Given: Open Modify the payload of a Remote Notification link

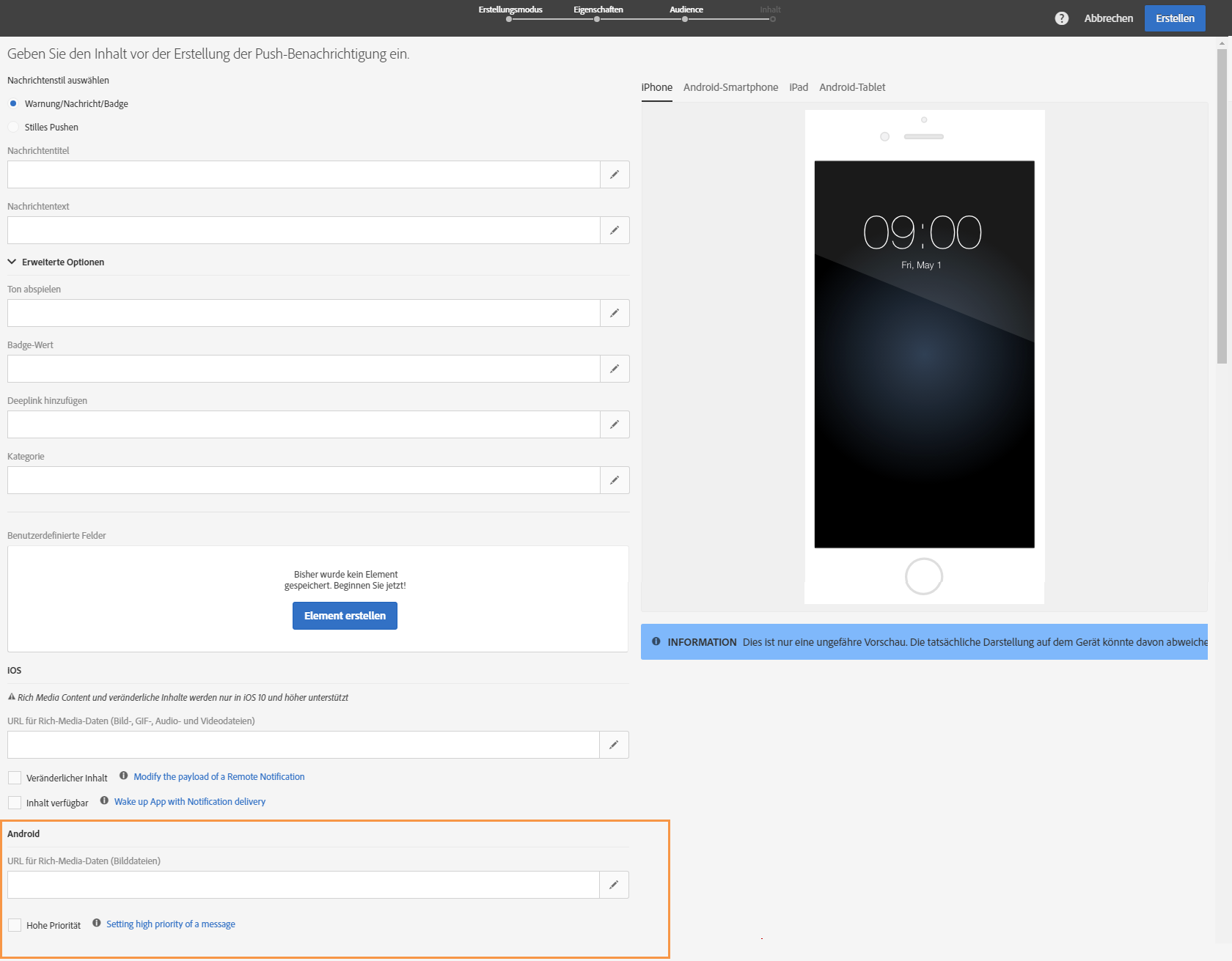Looking at the screenshot, I should (219, 776).
